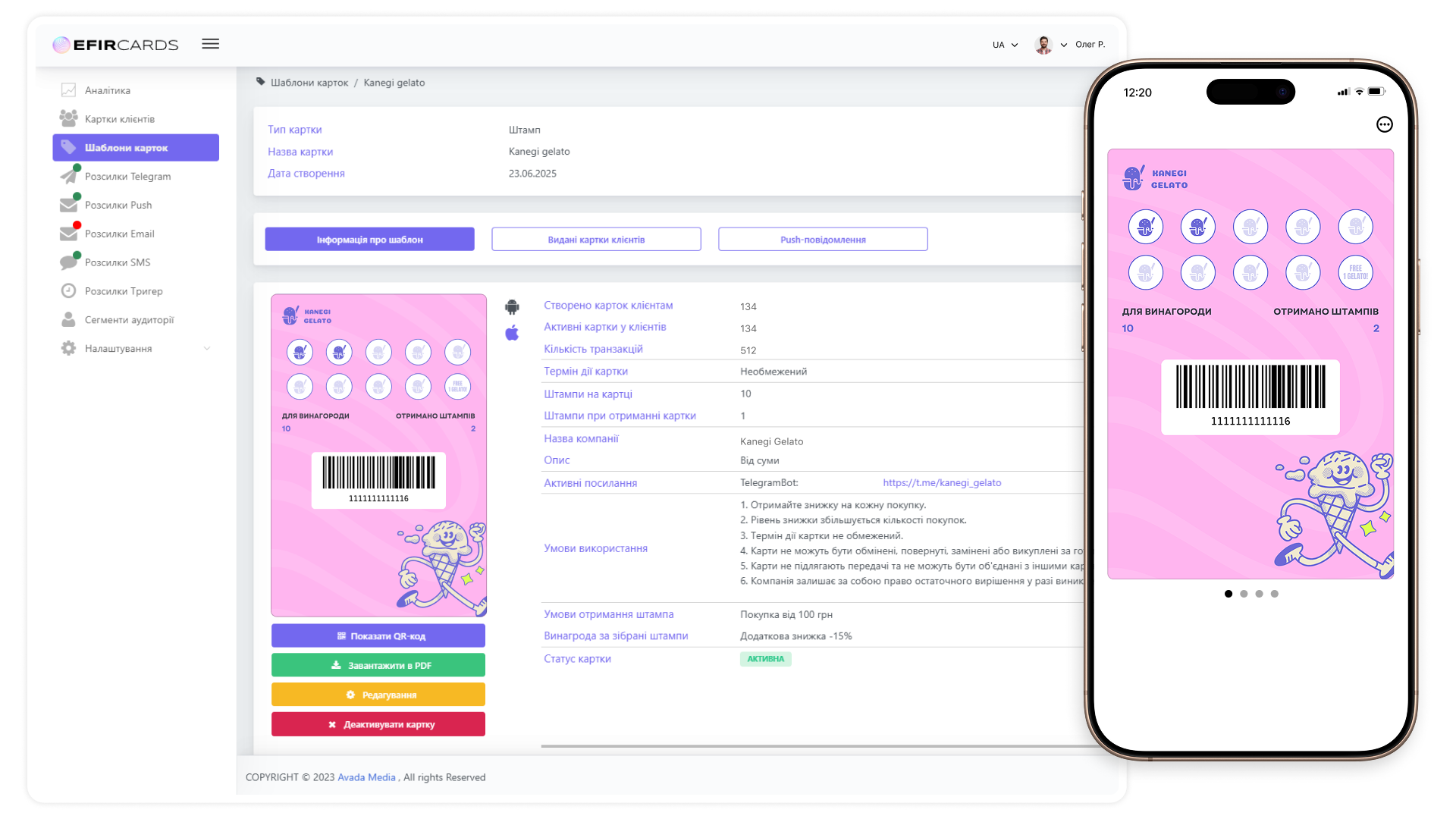The image size is (1456, 819).
Task: Click the Картки клієнтів people icon
Action: point(68,118)
